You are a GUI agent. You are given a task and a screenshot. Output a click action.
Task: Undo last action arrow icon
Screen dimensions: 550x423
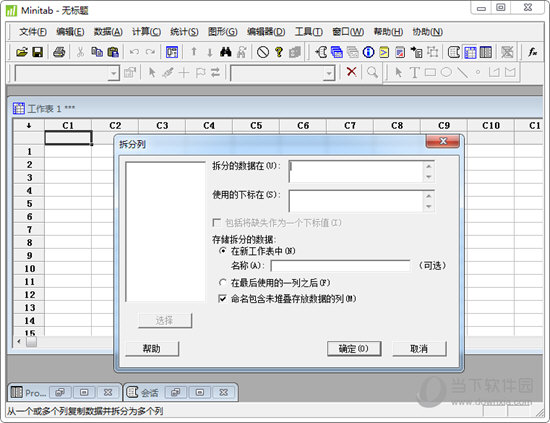point(134,52)
